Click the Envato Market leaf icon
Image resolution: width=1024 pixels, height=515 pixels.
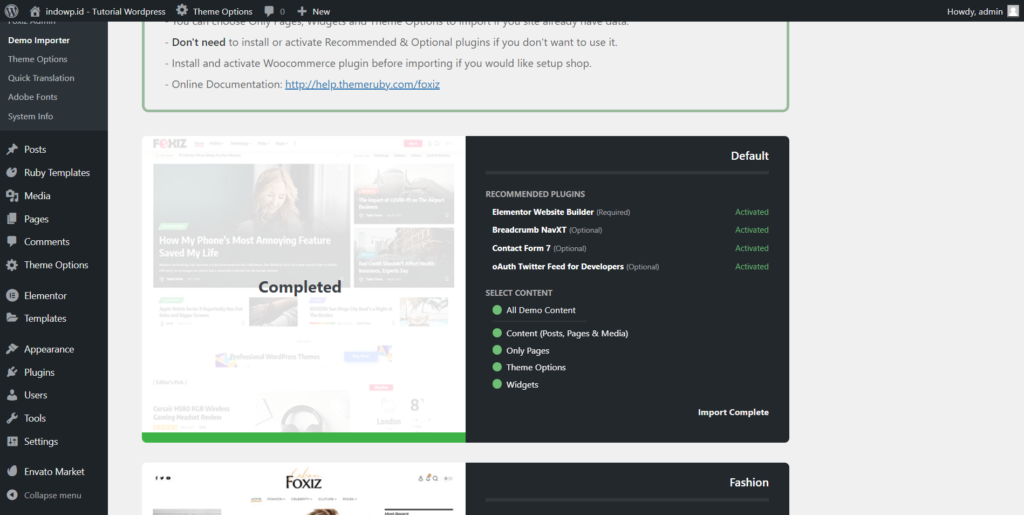coord(12,471)
